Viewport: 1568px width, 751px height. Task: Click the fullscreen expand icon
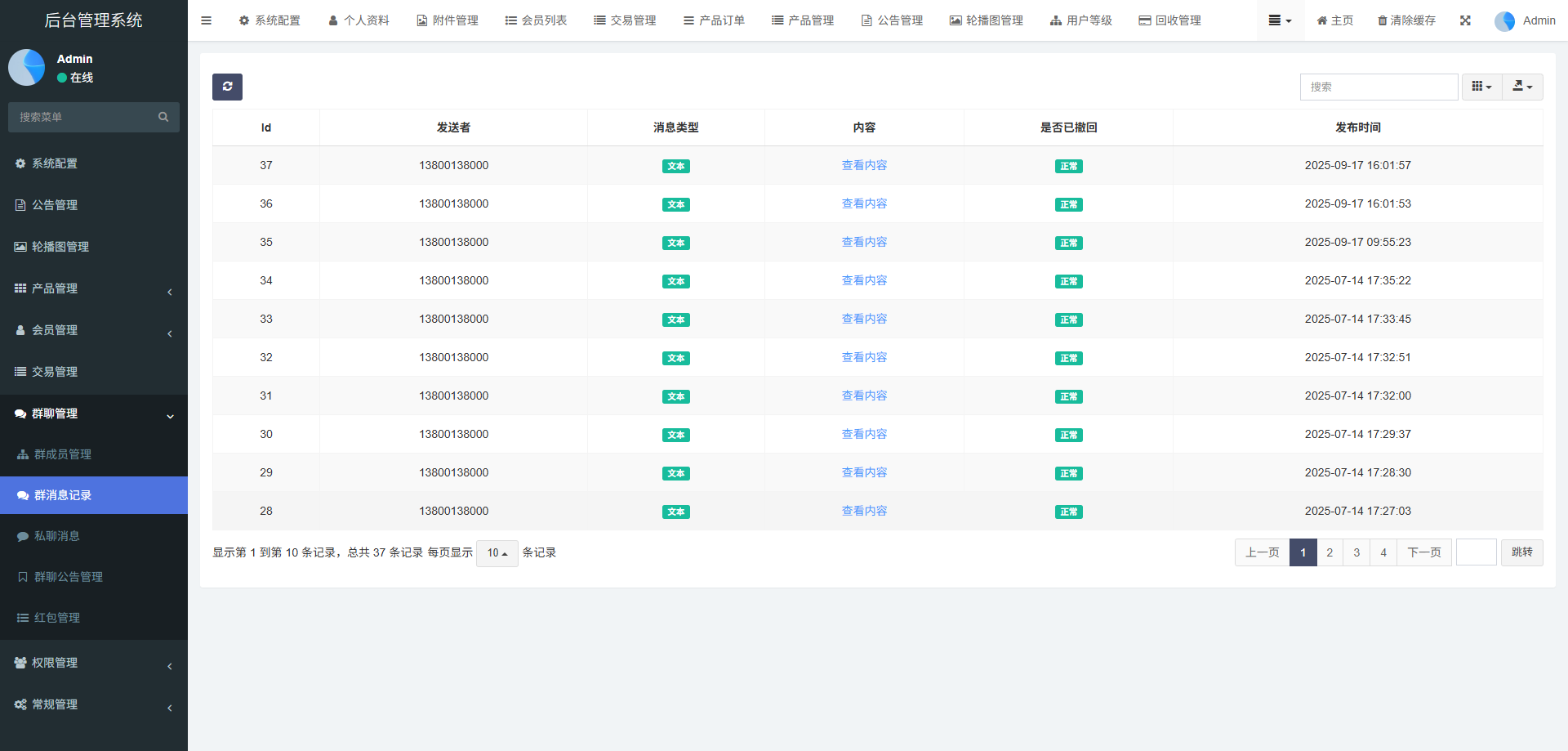point(1465,20)
